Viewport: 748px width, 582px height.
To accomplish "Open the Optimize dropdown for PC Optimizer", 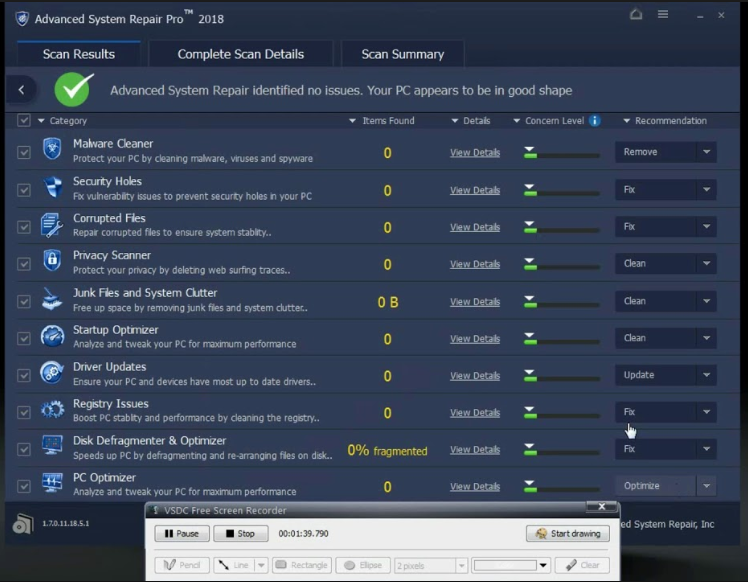I will tap(706, 486).
